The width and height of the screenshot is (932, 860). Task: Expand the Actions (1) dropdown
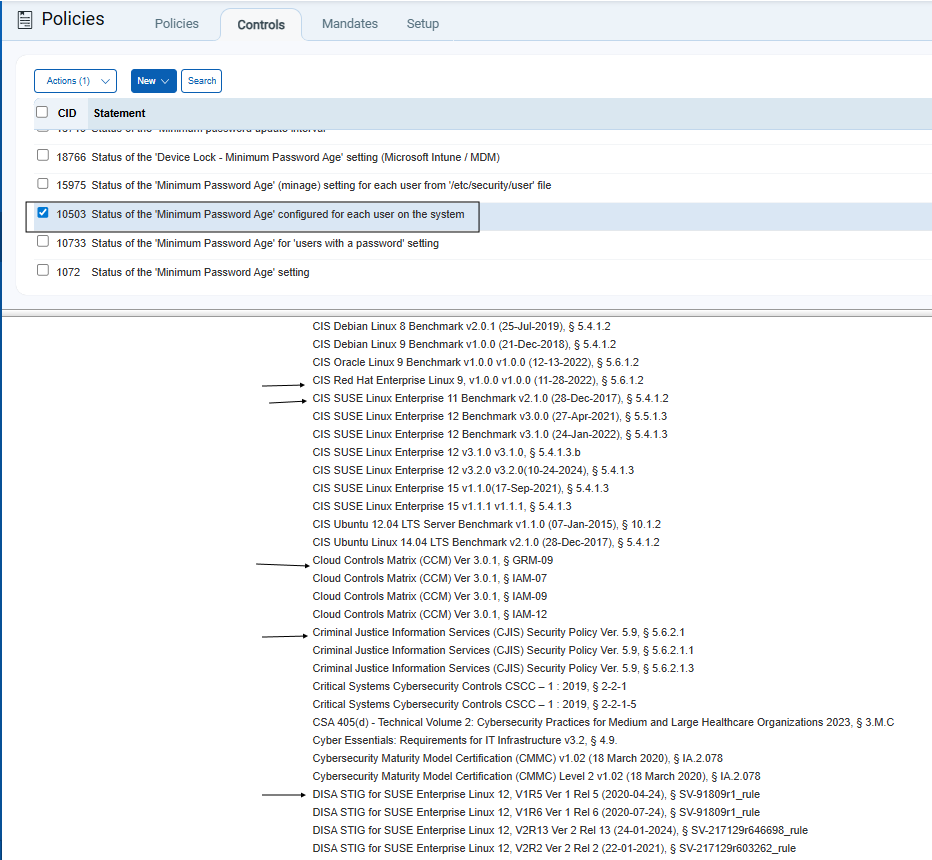pyautogui.click(x=75, y=81)
